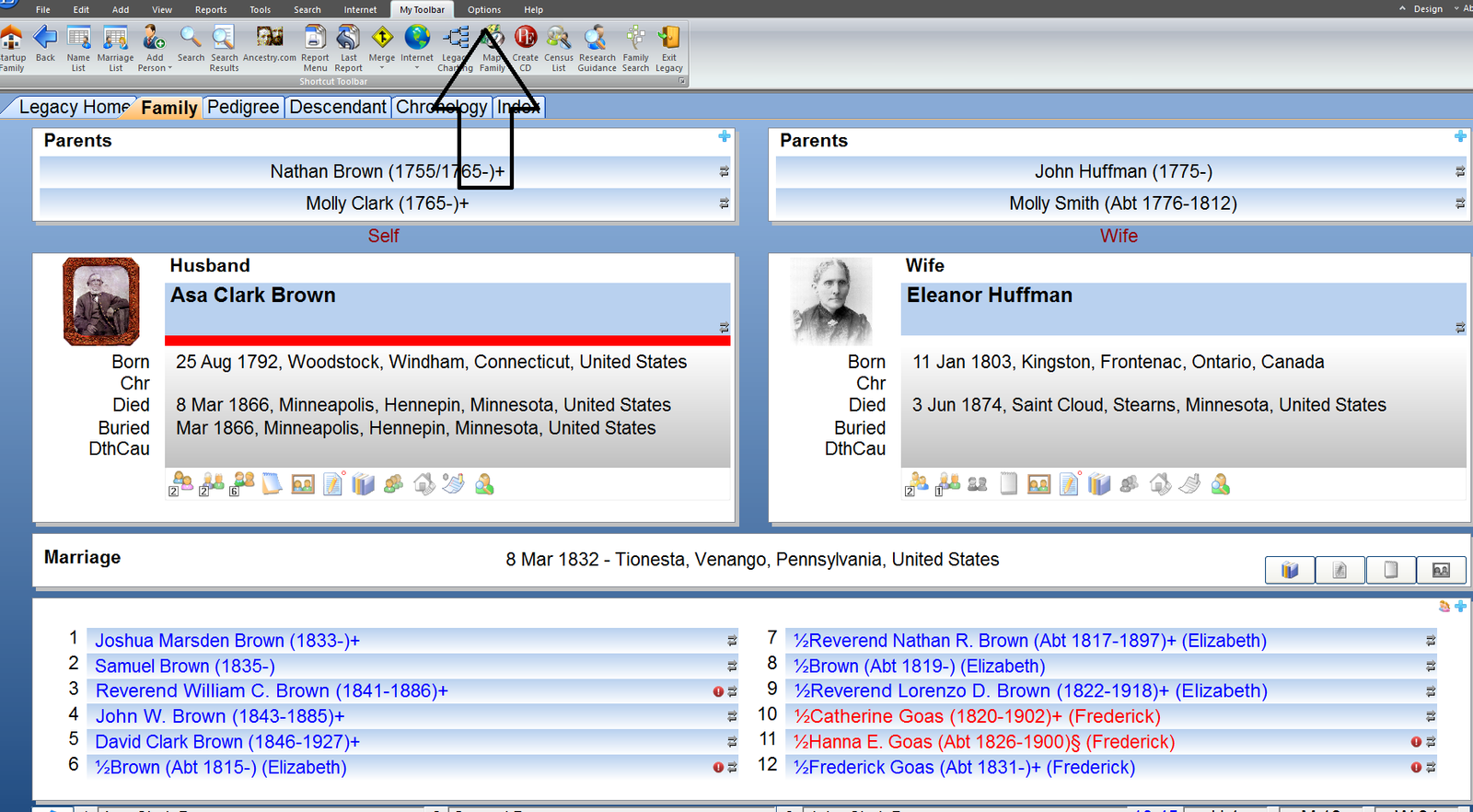Expand the Internet dropdown arrow

(417, 67)
